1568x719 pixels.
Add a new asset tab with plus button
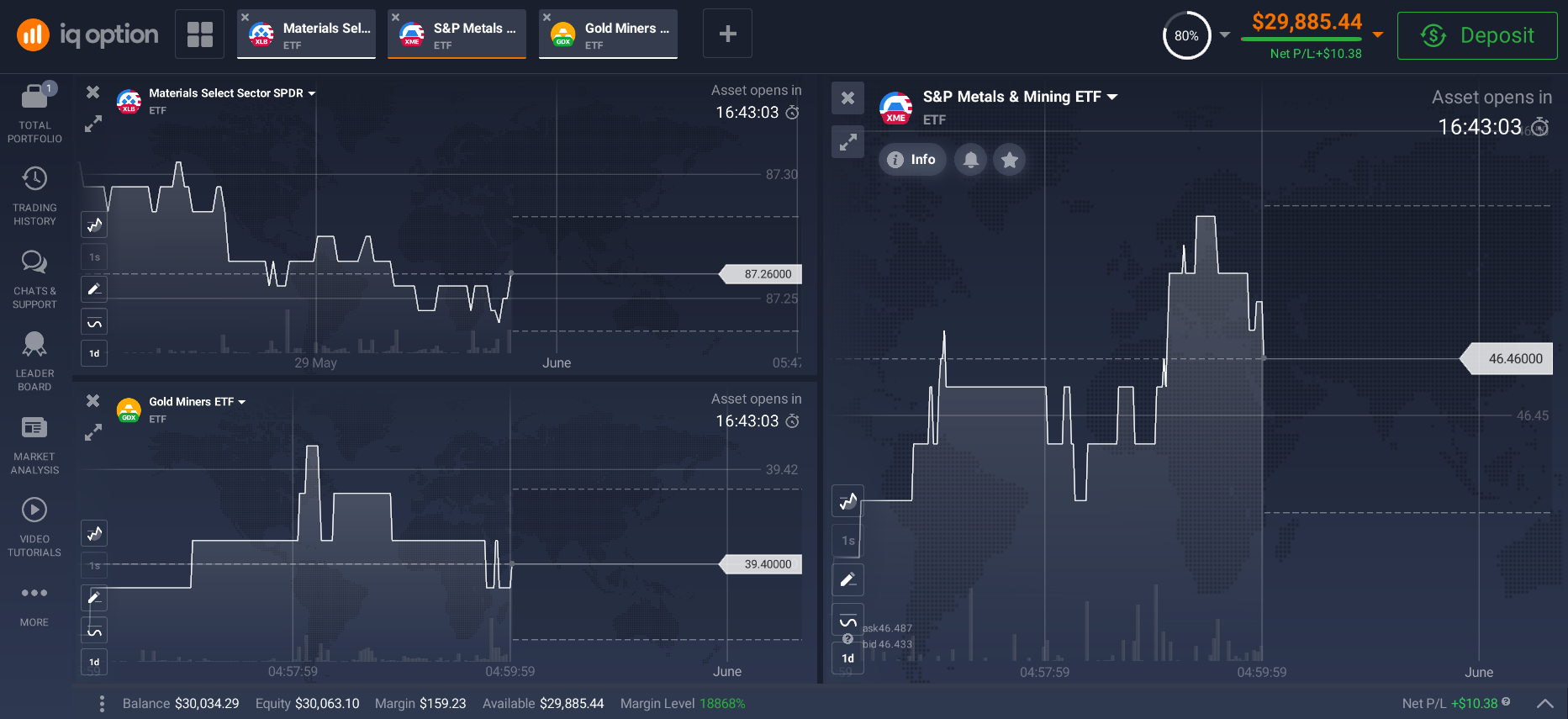728,34
